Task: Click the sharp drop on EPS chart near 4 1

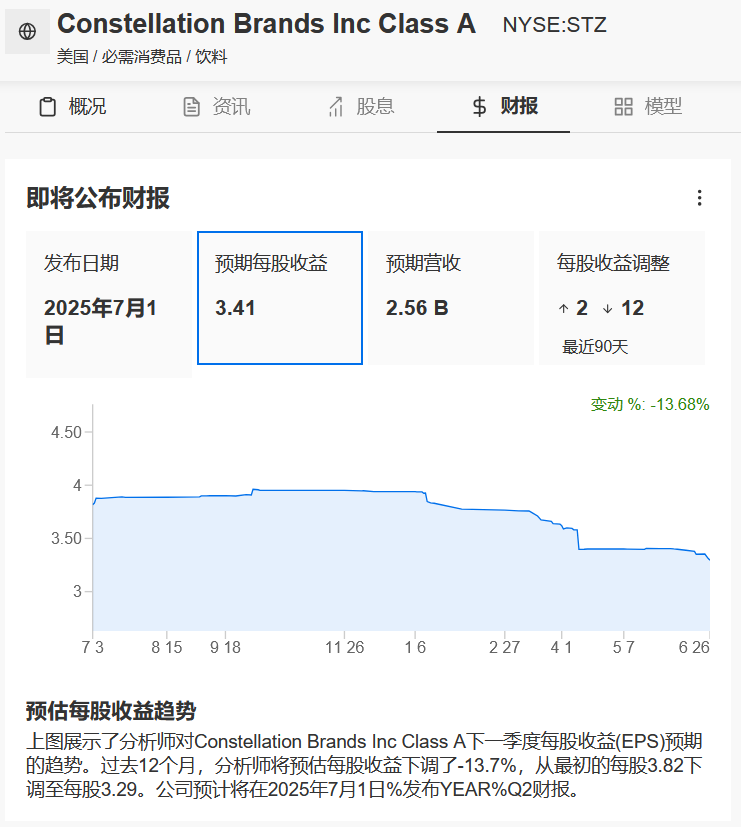Action: click(x=578, y=539)
